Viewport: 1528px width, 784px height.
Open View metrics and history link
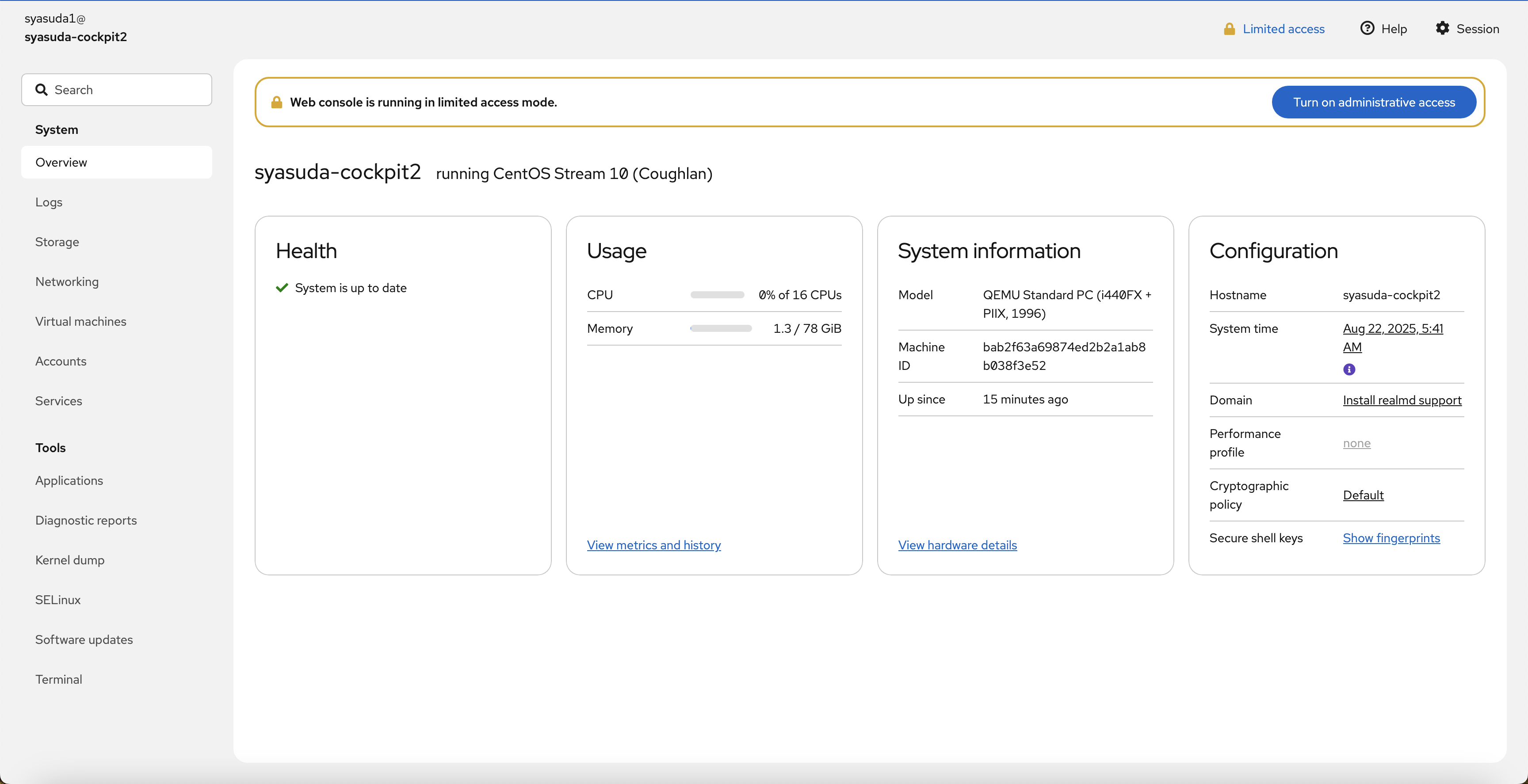point(653,545)
